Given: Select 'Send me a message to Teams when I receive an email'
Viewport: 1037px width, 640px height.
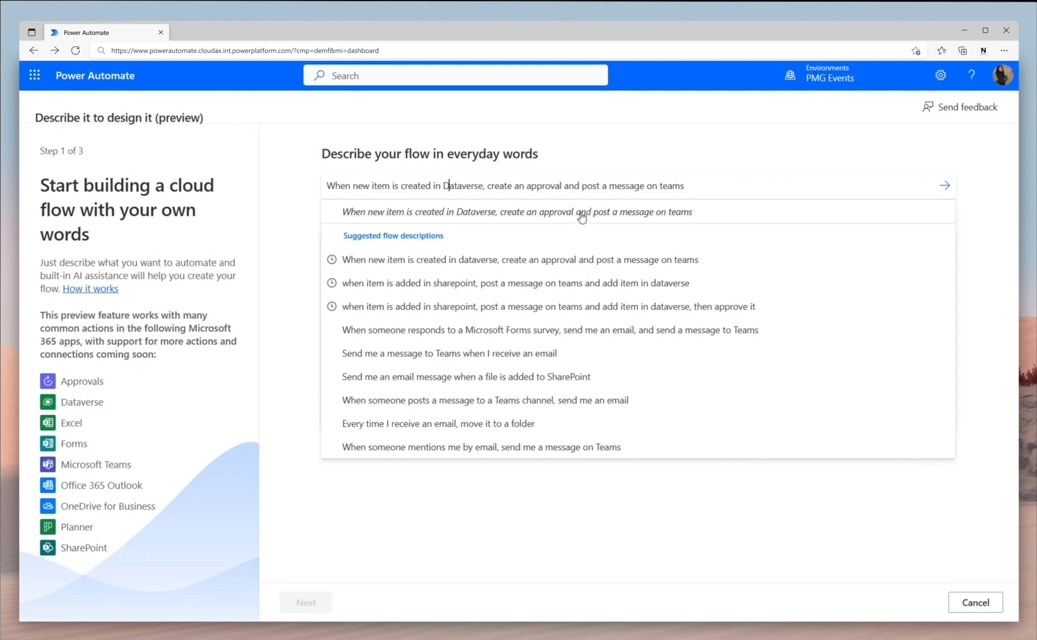Looking at the screenshot, I should click(638, 354).
